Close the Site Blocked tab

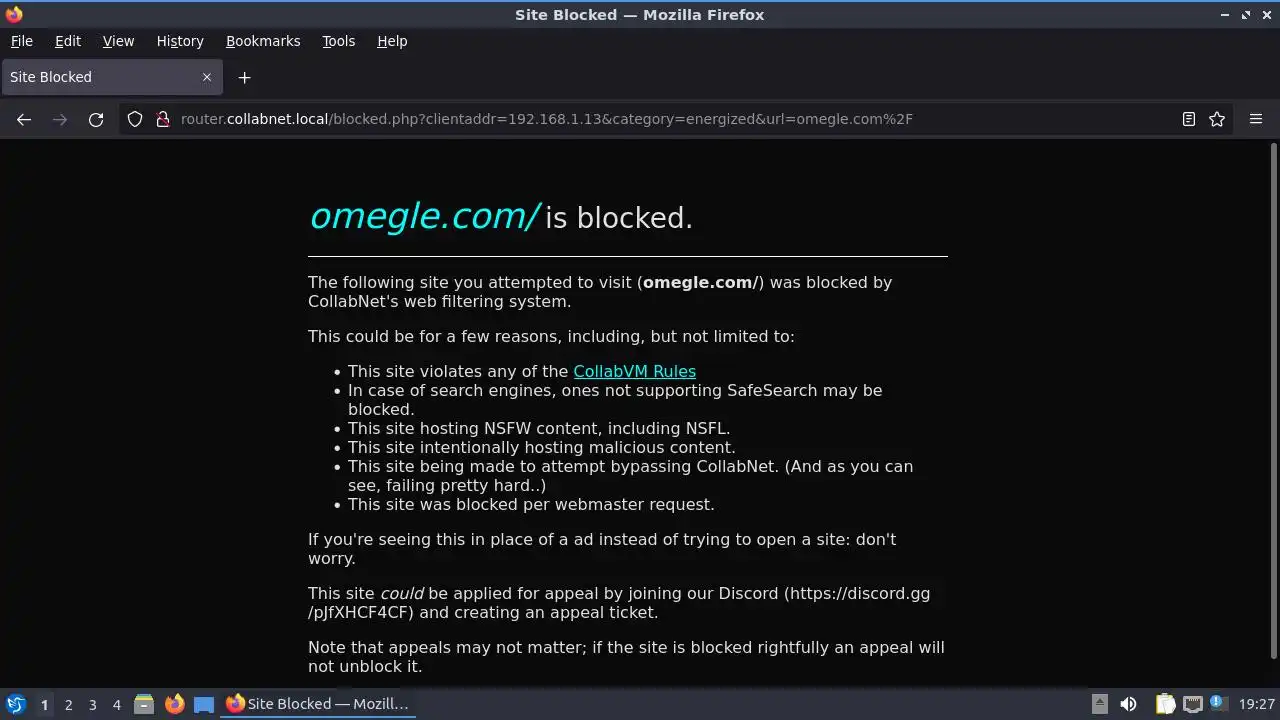pos(207,77)
